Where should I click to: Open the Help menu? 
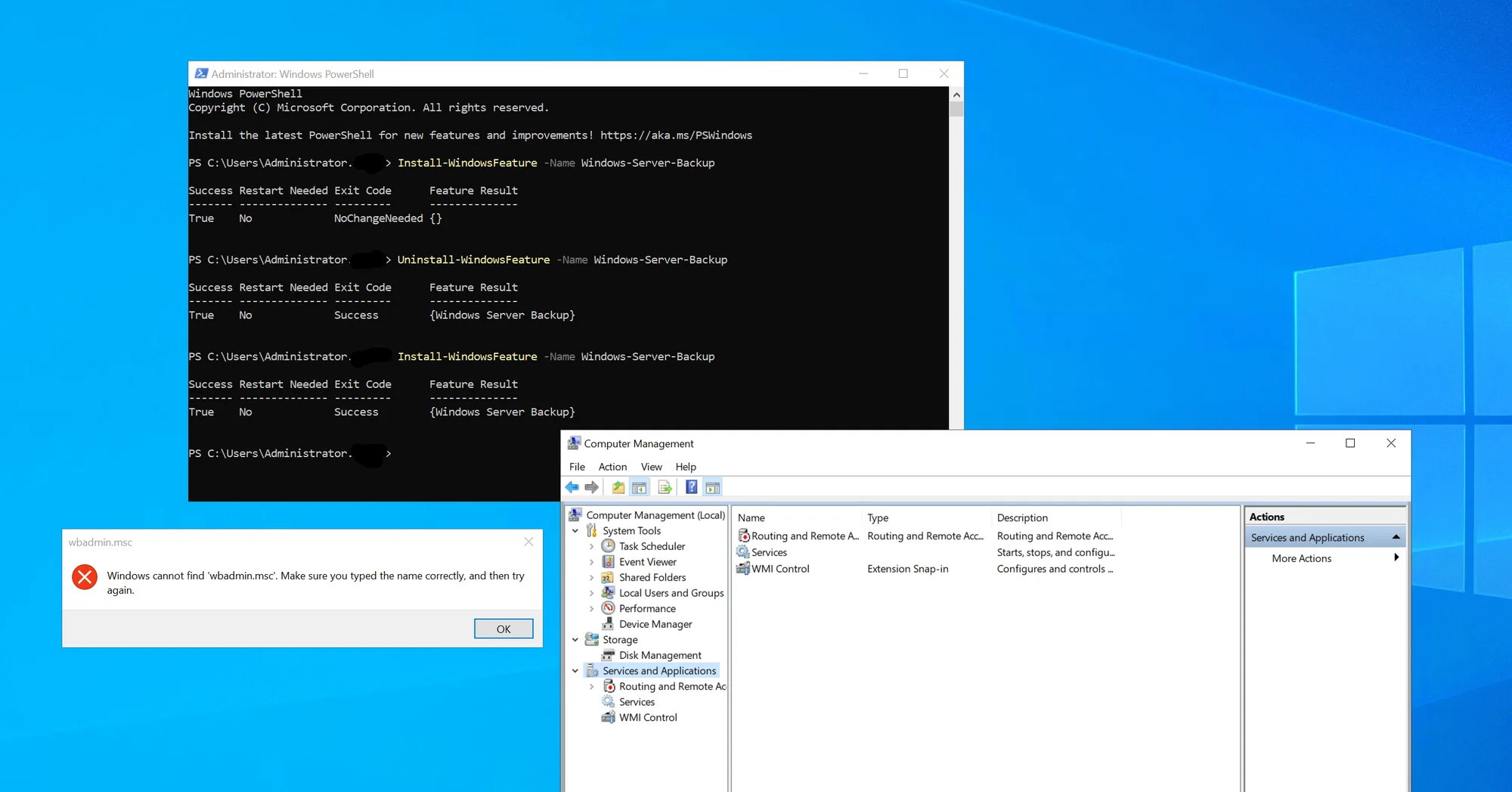686,467
